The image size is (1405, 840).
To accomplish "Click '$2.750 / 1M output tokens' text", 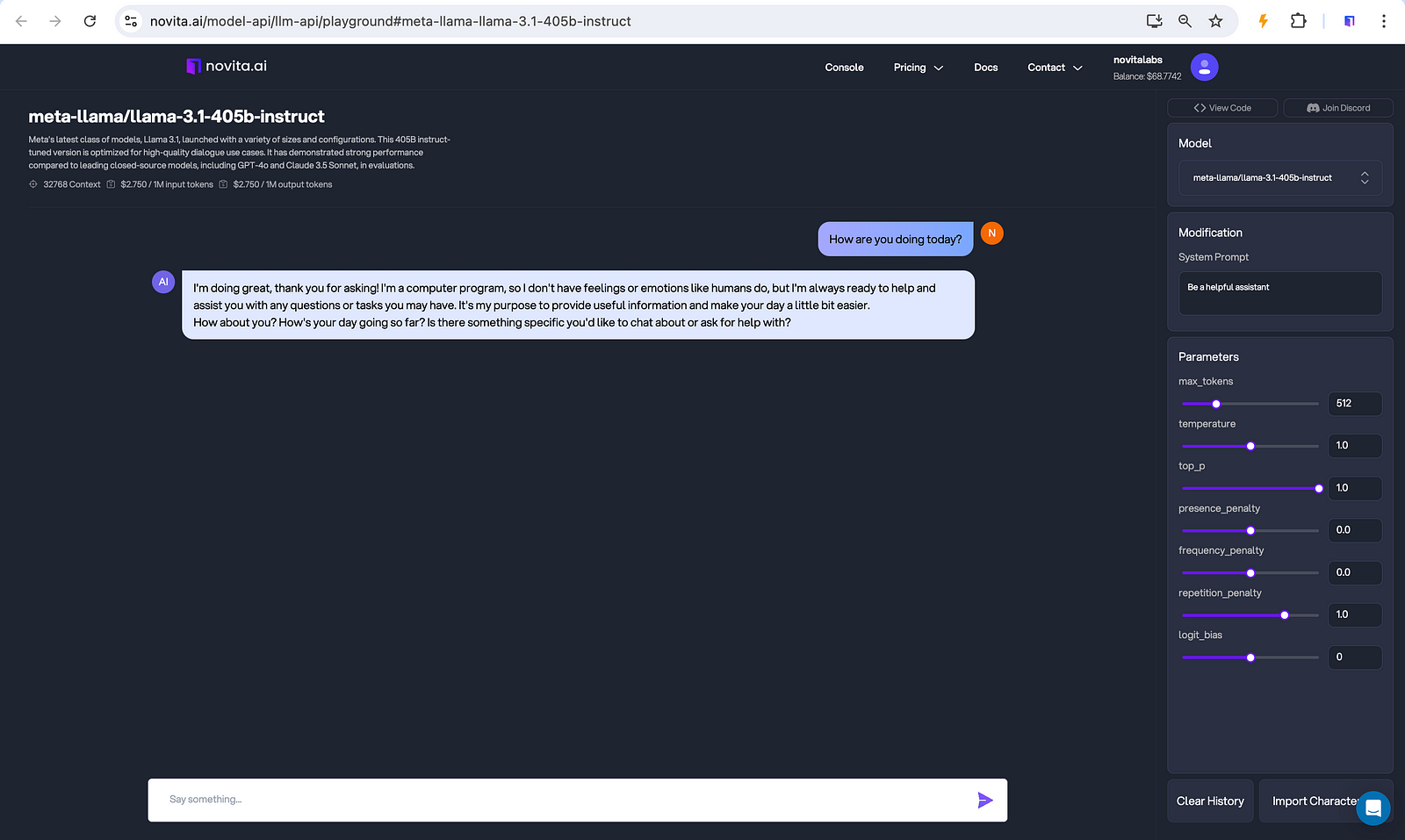I will click(283, 184).
